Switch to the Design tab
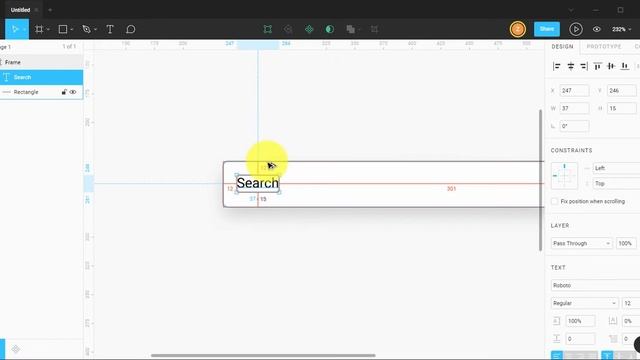 [x=562, y=47]
